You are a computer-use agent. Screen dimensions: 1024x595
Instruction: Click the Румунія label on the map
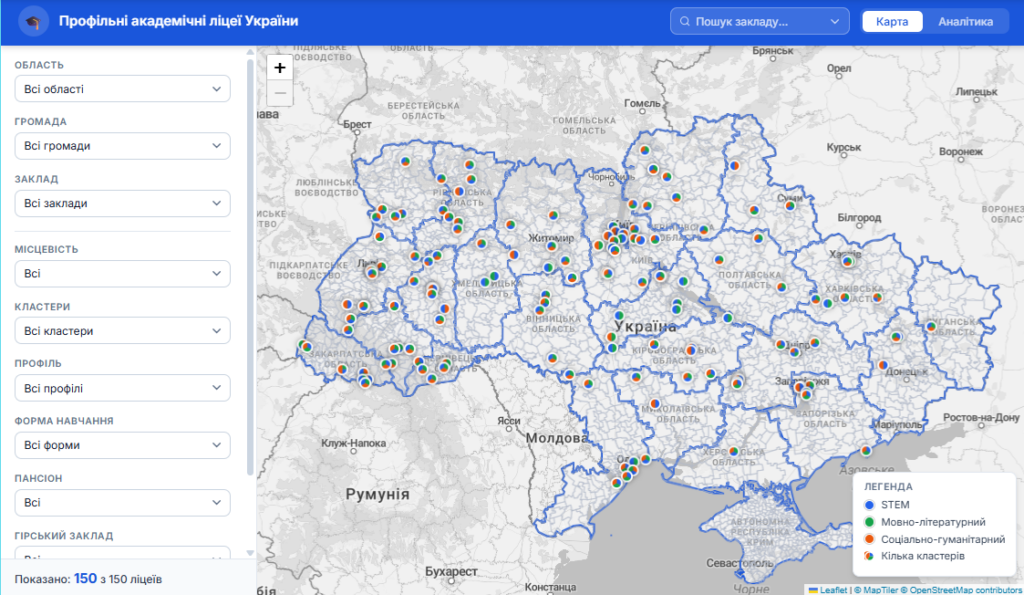(377, 494)
